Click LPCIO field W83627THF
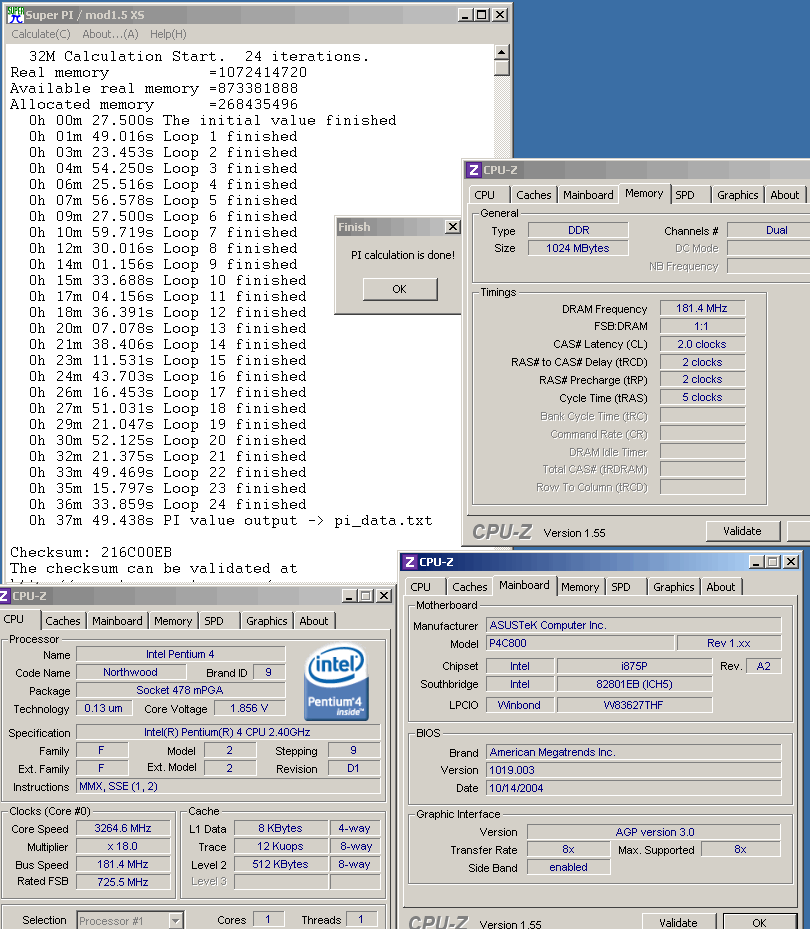 634,704
